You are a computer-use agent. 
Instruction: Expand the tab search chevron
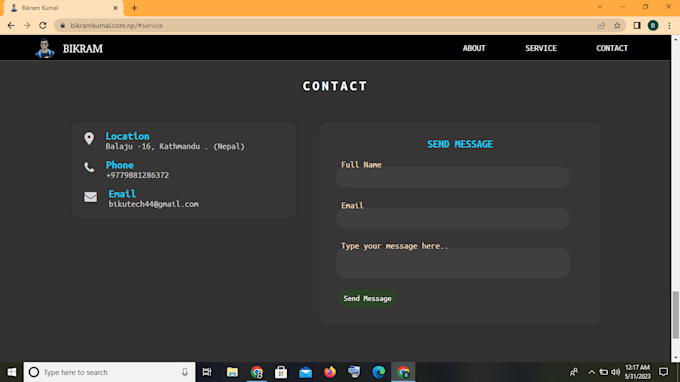(599, 7)
